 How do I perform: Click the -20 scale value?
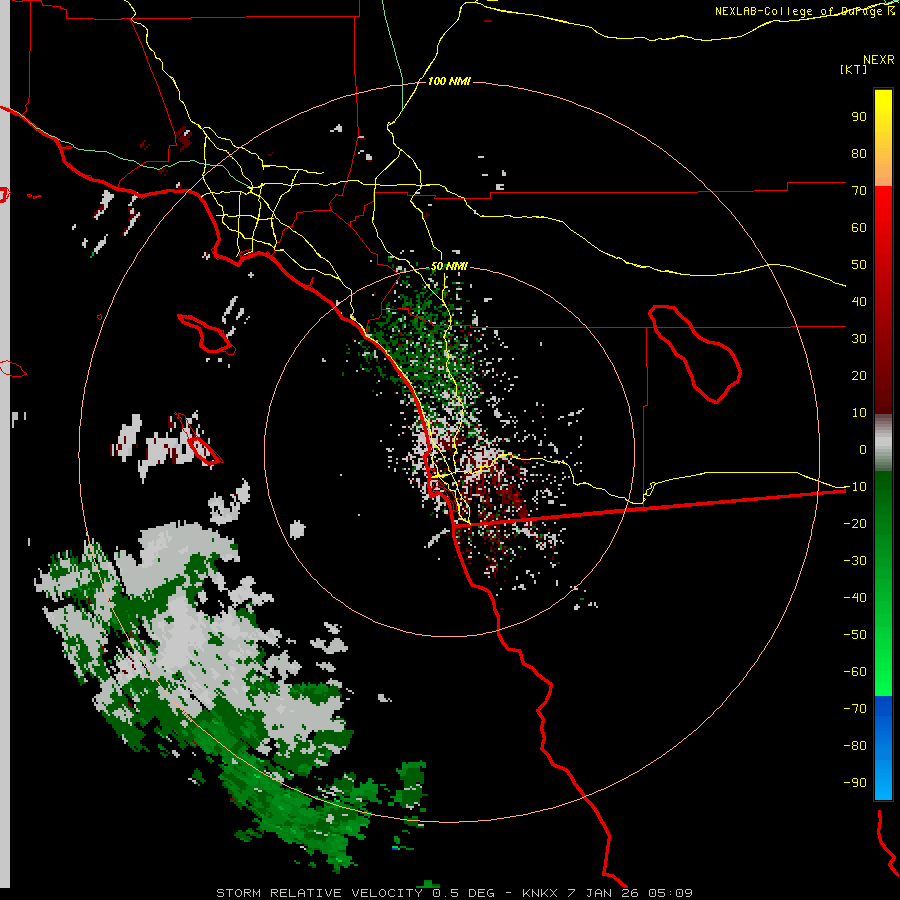pos(855,524)
